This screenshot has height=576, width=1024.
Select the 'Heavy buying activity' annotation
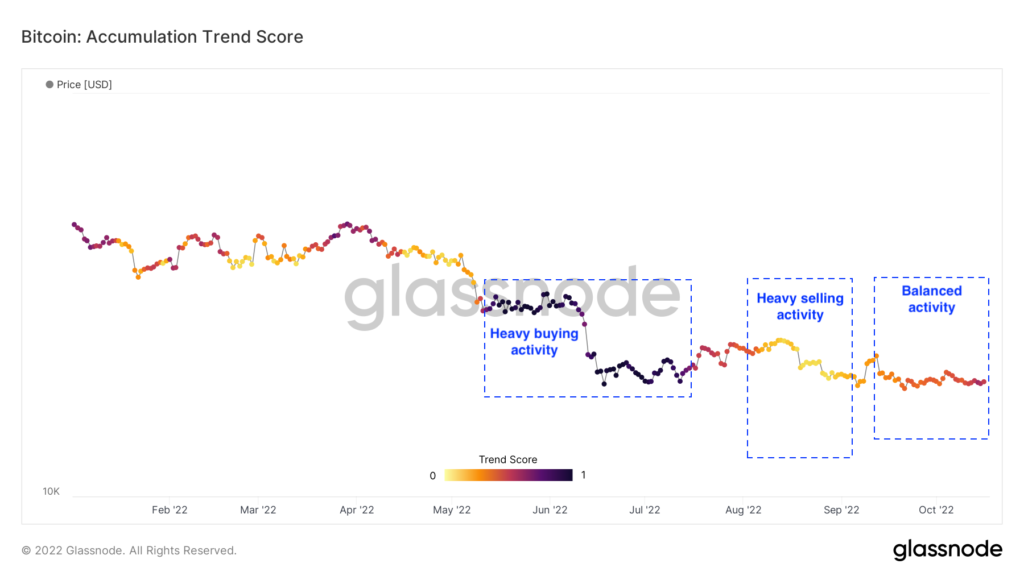pyautogui.click(x=533, y=341)
